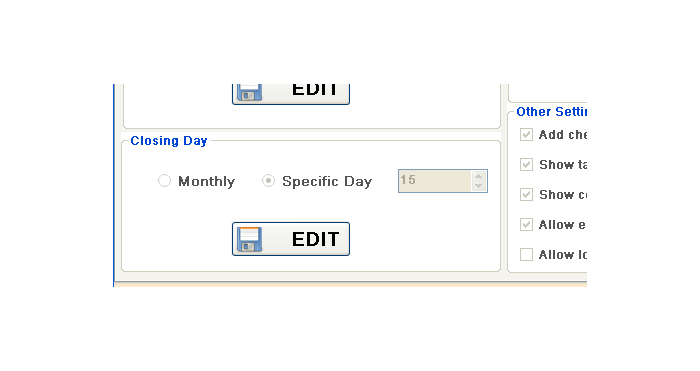Enable the unchecked "Allow lo..." checkbox

click(526, 254)
